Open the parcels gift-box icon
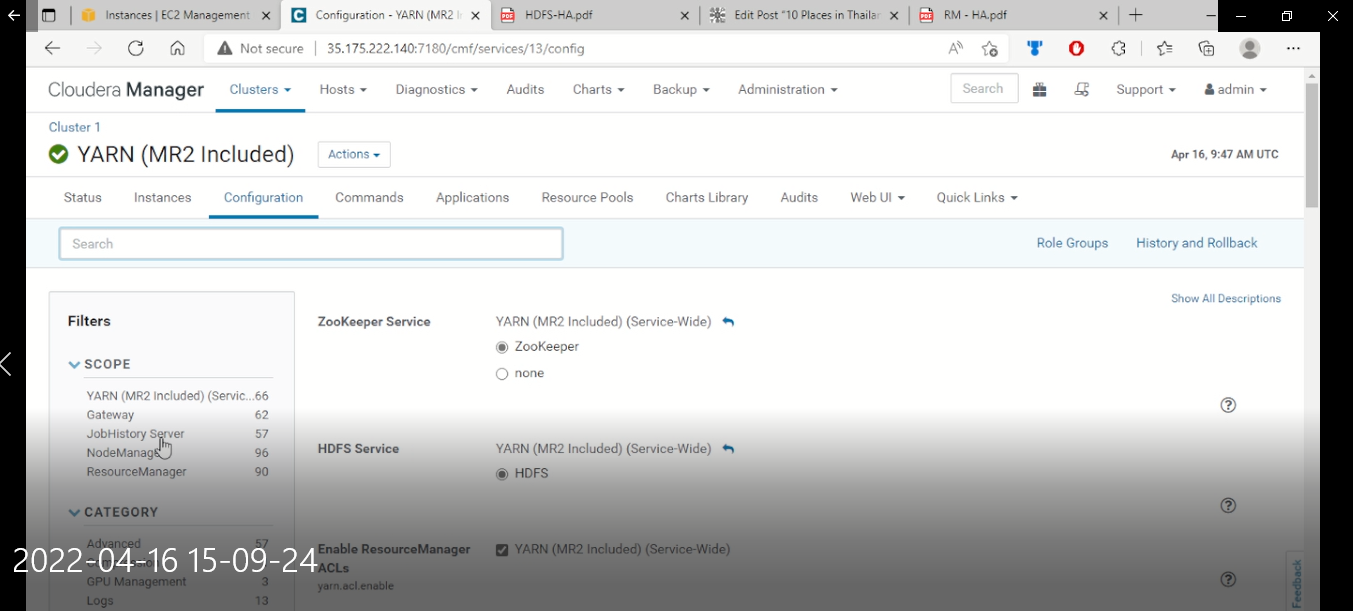The width and height of the screenshot is (1353, 611). point(1040,89)
